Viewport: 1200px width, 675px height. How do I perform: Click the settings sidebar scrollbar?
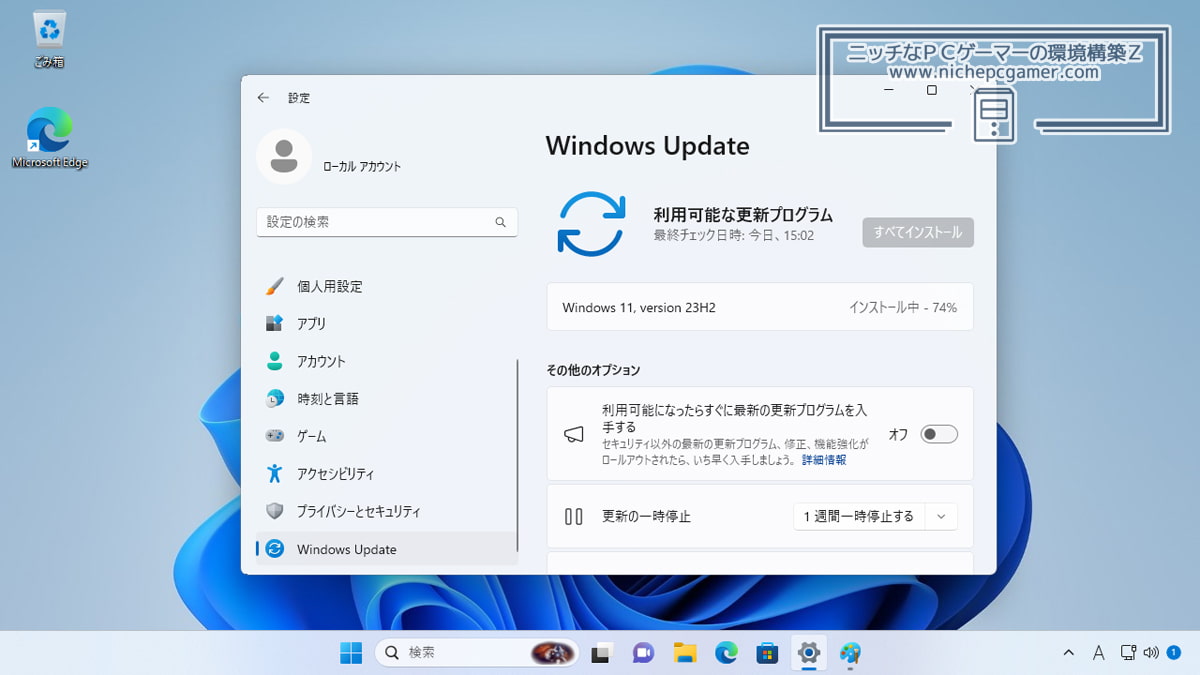pos(517,455)
